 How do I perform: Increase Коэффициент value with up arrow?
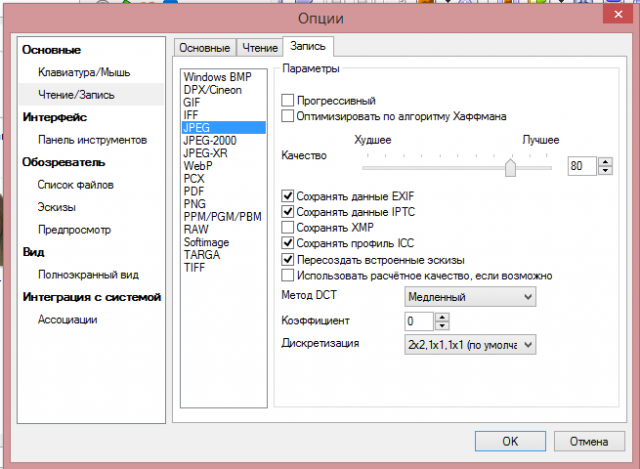(x=442, y=317)
